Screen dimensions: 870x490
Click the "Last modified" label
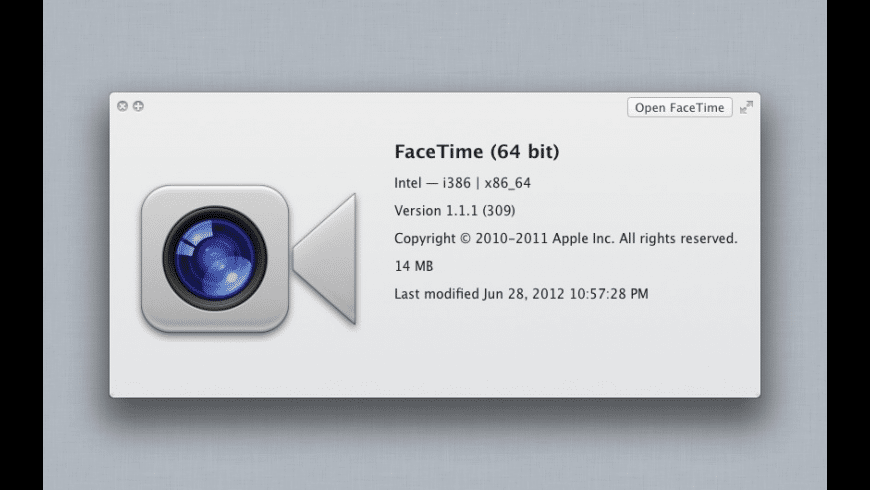pos(437,294)
